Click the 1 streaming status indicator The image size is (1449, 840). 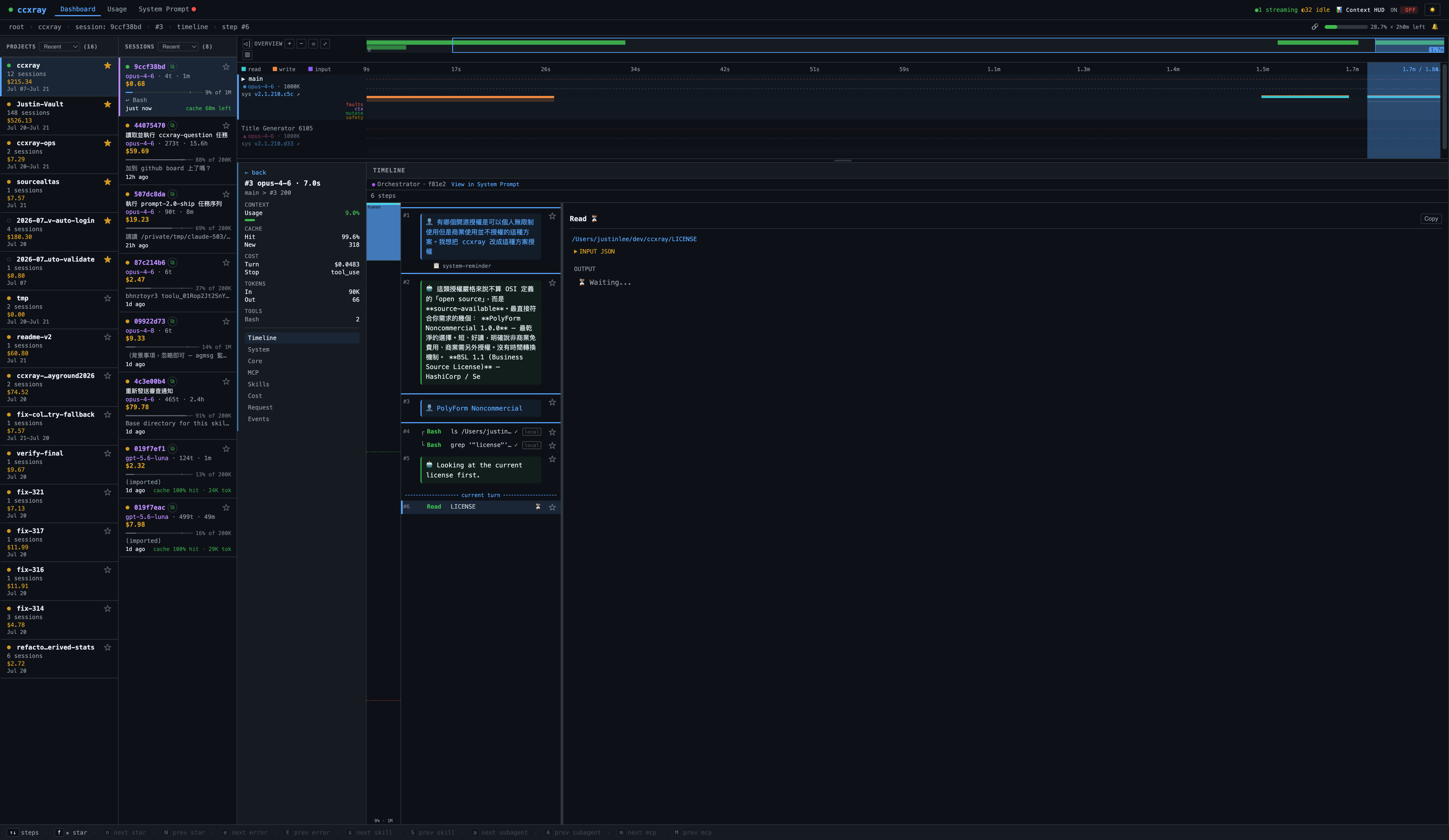(1276, 10)
